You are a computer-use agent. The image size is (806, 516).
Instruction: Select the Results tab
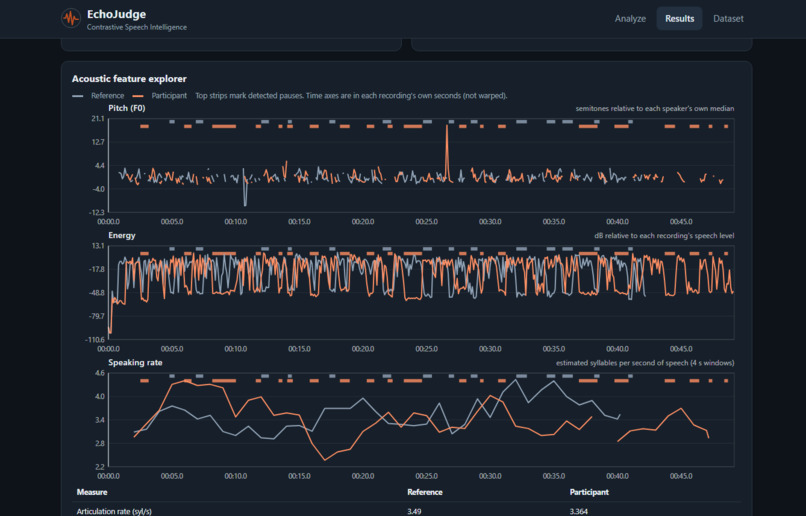point(680,19)
